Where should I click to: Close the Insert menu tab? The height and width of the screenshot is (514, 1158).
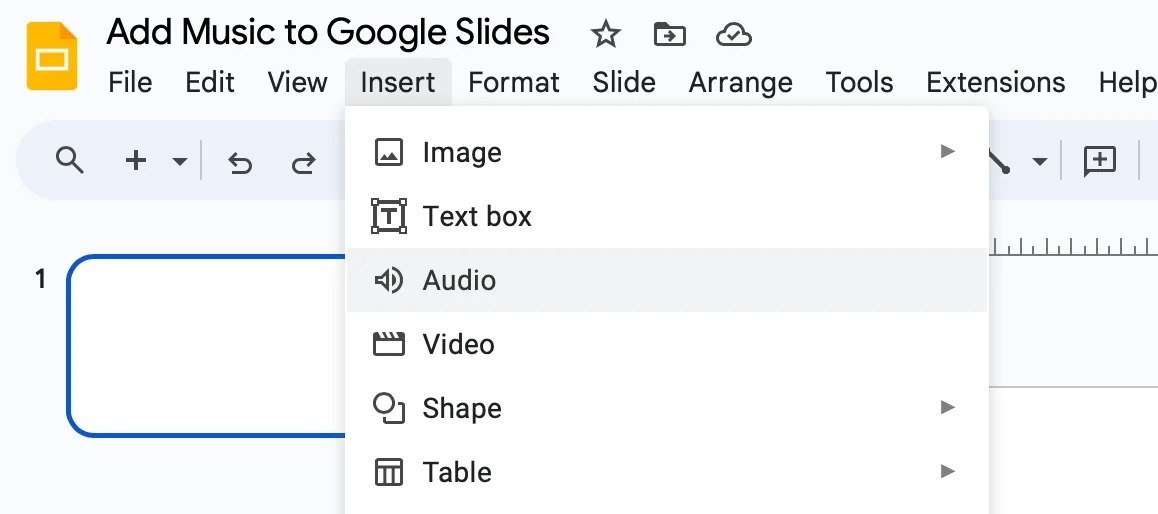398,82
